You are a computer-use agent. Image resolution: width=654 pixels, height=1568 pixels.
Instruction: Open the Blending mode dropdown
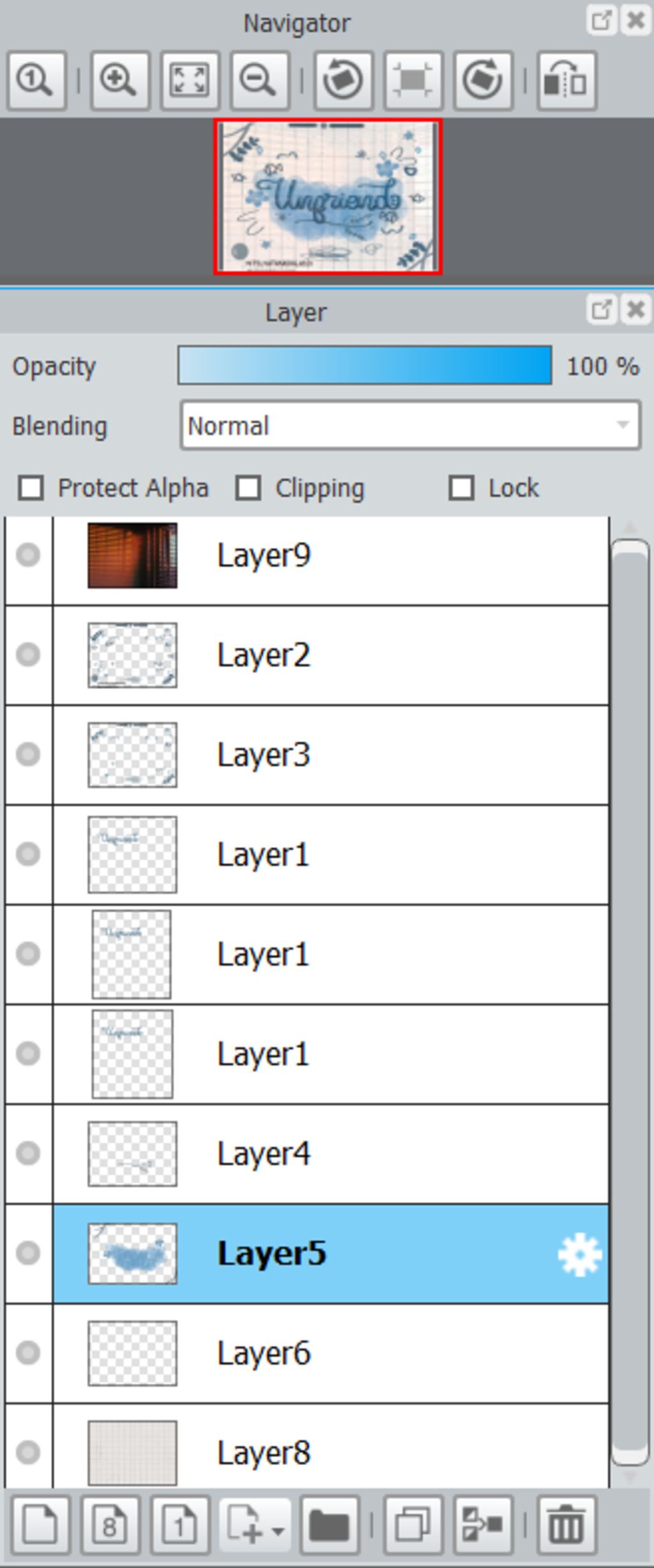pos(410,426)
